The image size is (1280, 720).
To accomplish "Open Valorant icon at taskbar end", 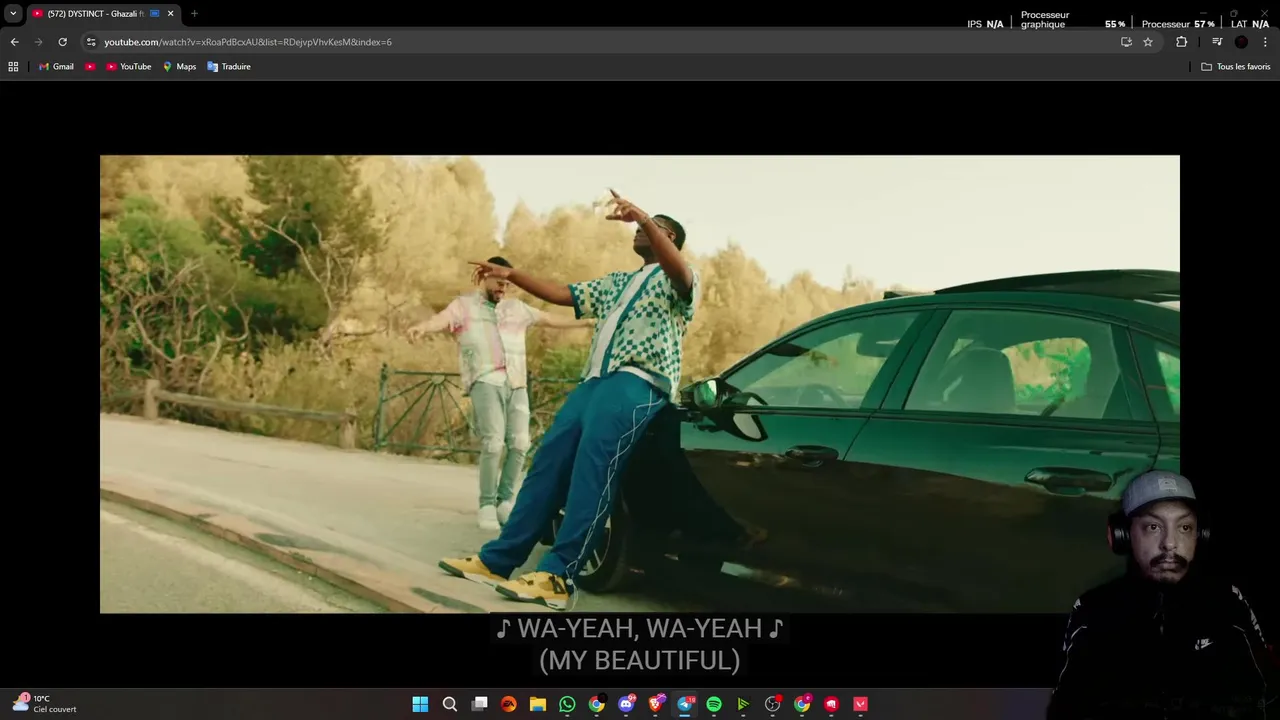I will [x=860, y=704].
